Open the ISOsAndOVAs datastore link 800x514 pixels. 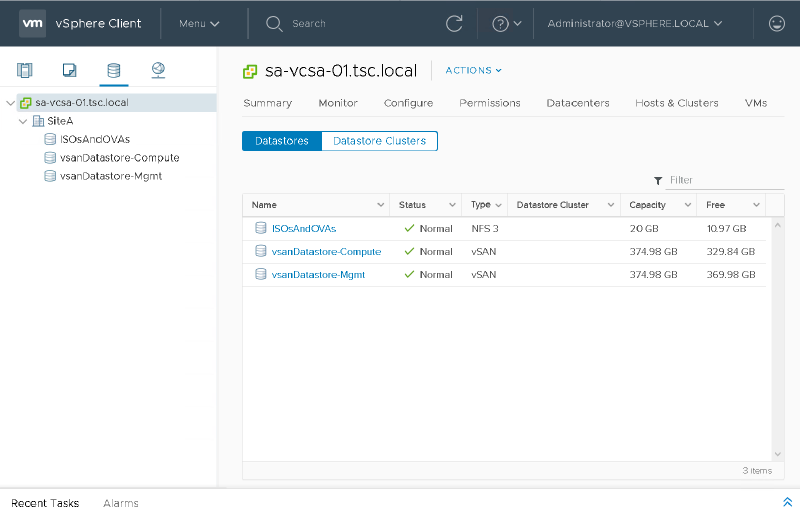304,229
